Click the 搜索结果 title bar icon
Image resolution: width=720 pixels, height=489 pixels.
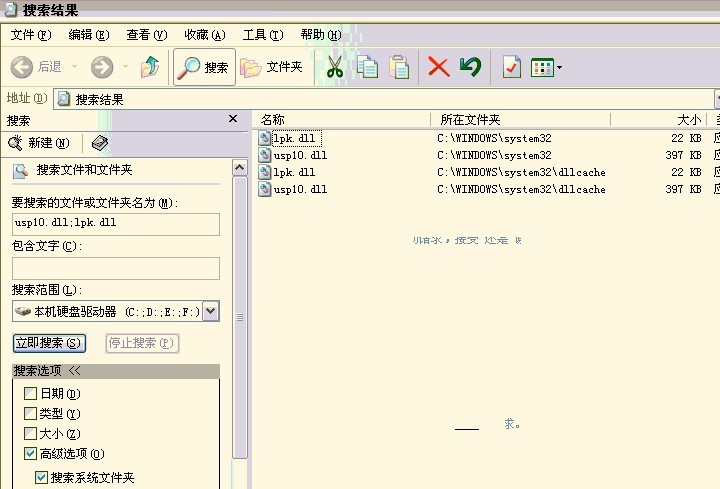11,10
